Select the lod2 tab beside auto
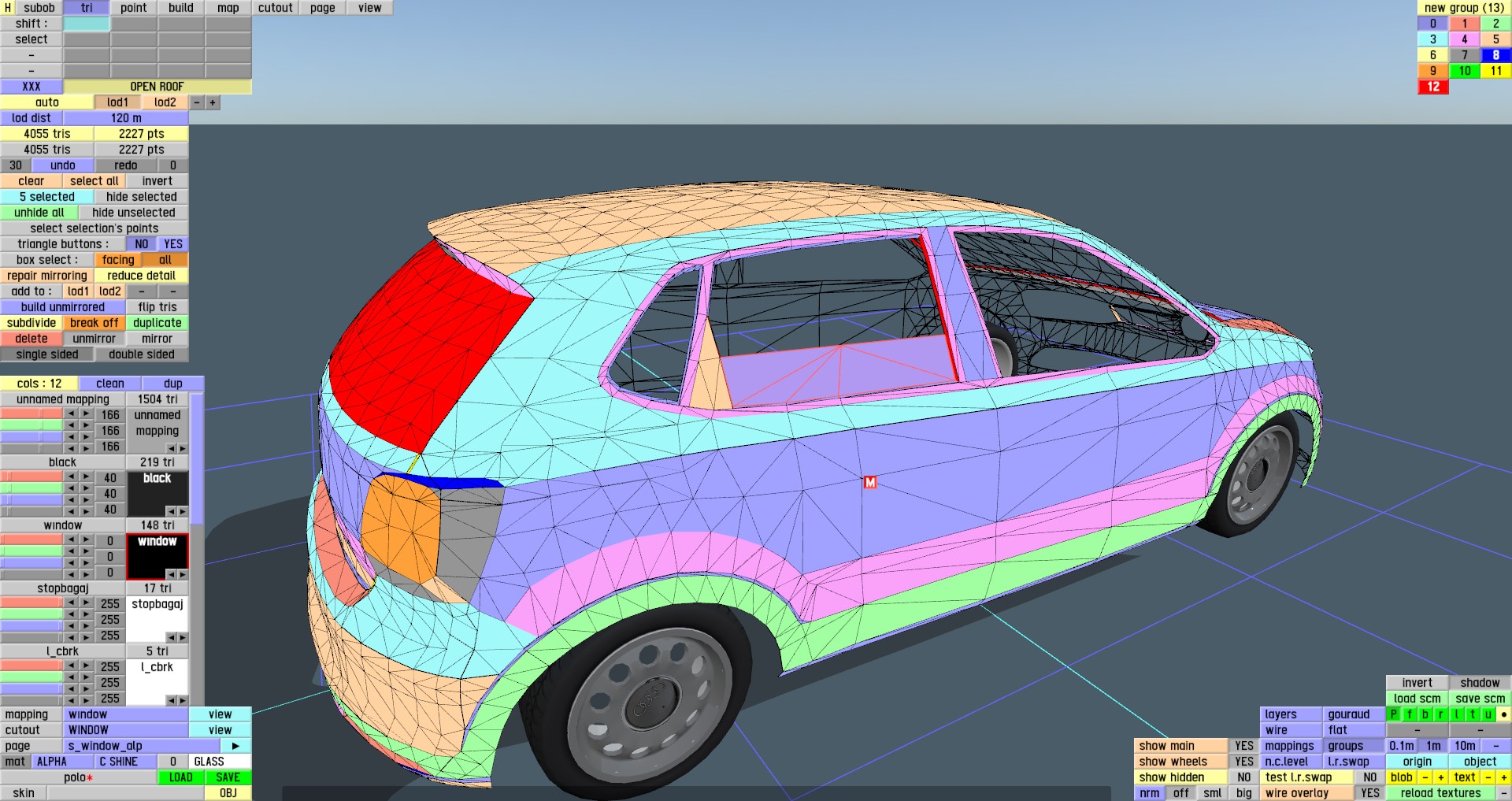The image size is (1512, 801). click(165, 102)
